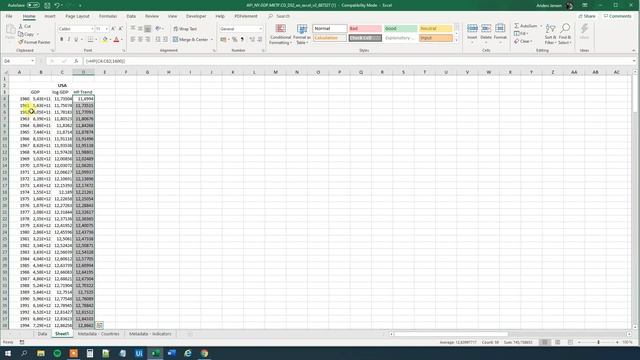Apply the Good cell style
Screen dimensions: 640x360
coord(400,29)
